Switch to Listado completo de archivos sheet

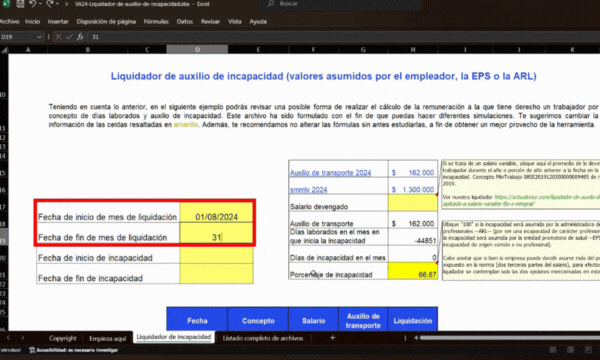[263, 338]
